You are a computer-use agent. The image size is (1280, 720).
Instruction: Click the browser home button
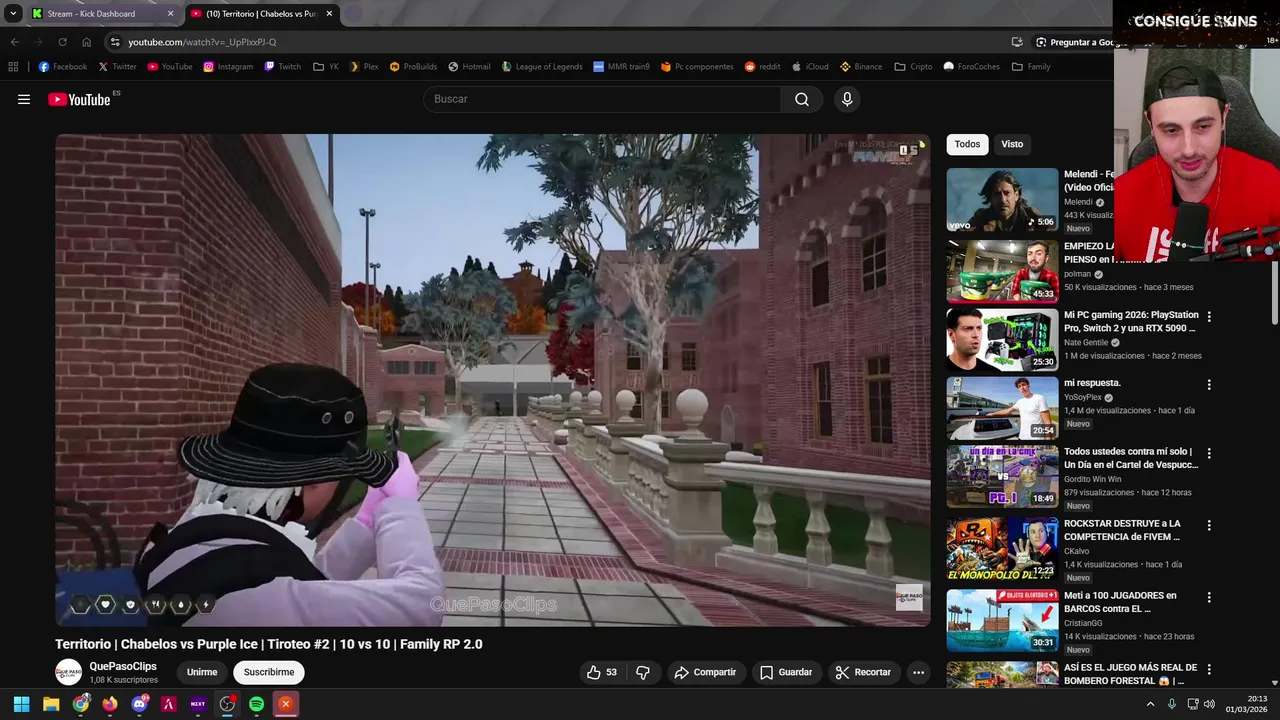(86, 42)
